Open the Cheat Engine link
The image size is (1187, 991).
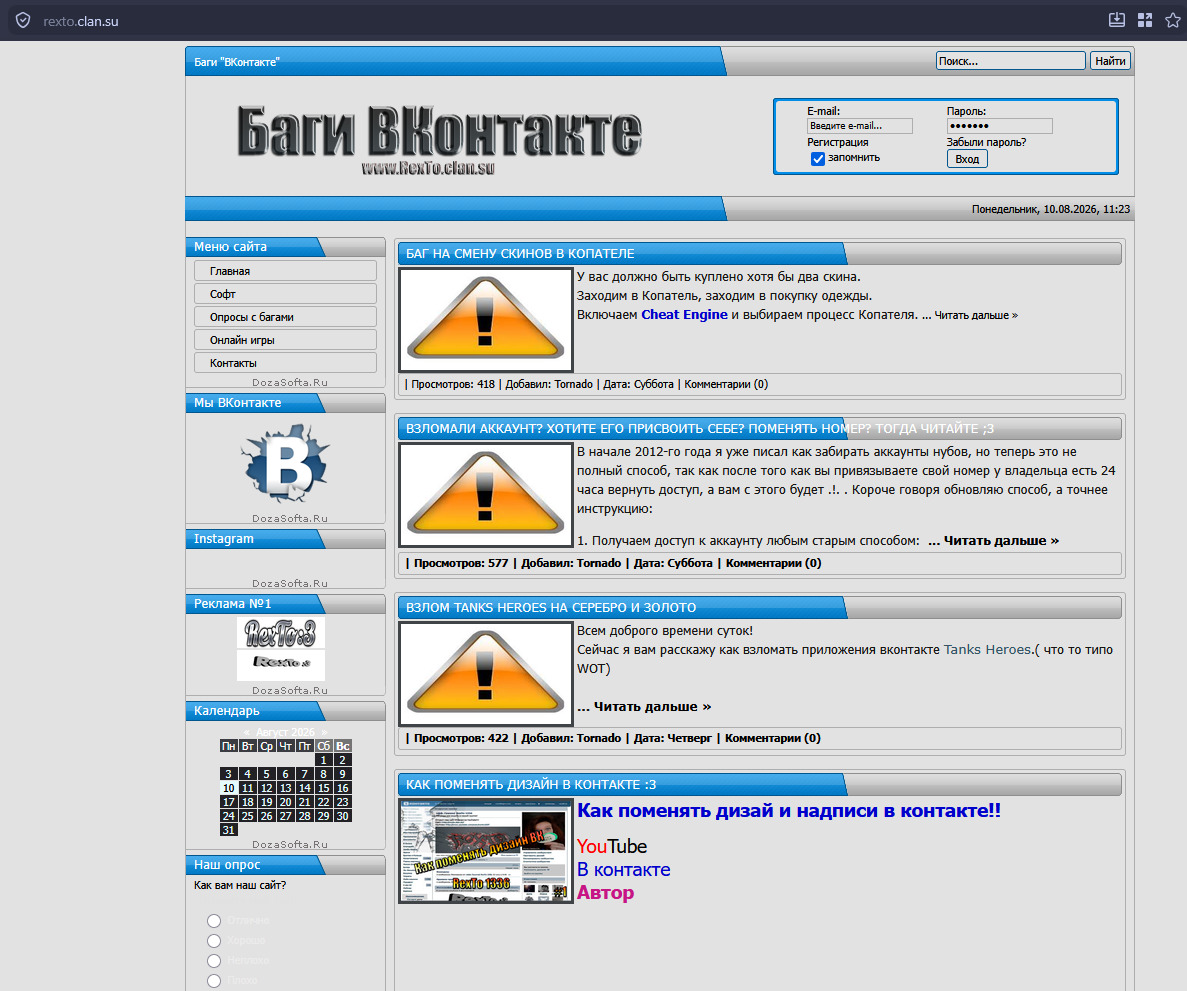click(x=684, y=314)
